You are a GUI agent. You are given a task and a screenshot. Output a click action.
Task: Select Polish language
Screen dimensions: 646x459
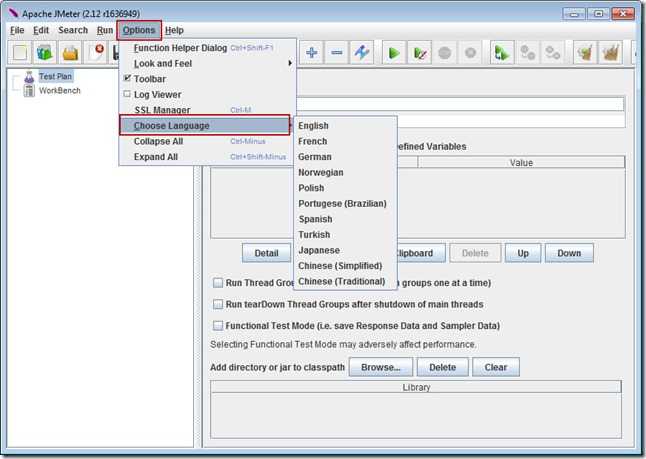coord(345,188)
